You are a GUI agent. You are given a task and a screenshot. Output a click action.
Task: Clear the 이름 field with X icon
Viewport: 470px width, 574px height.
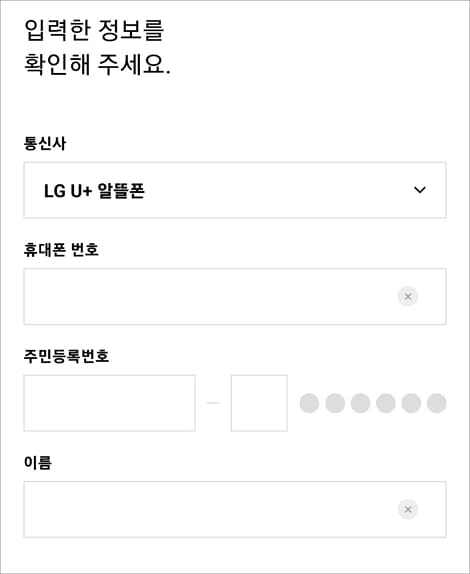(407, 509)
